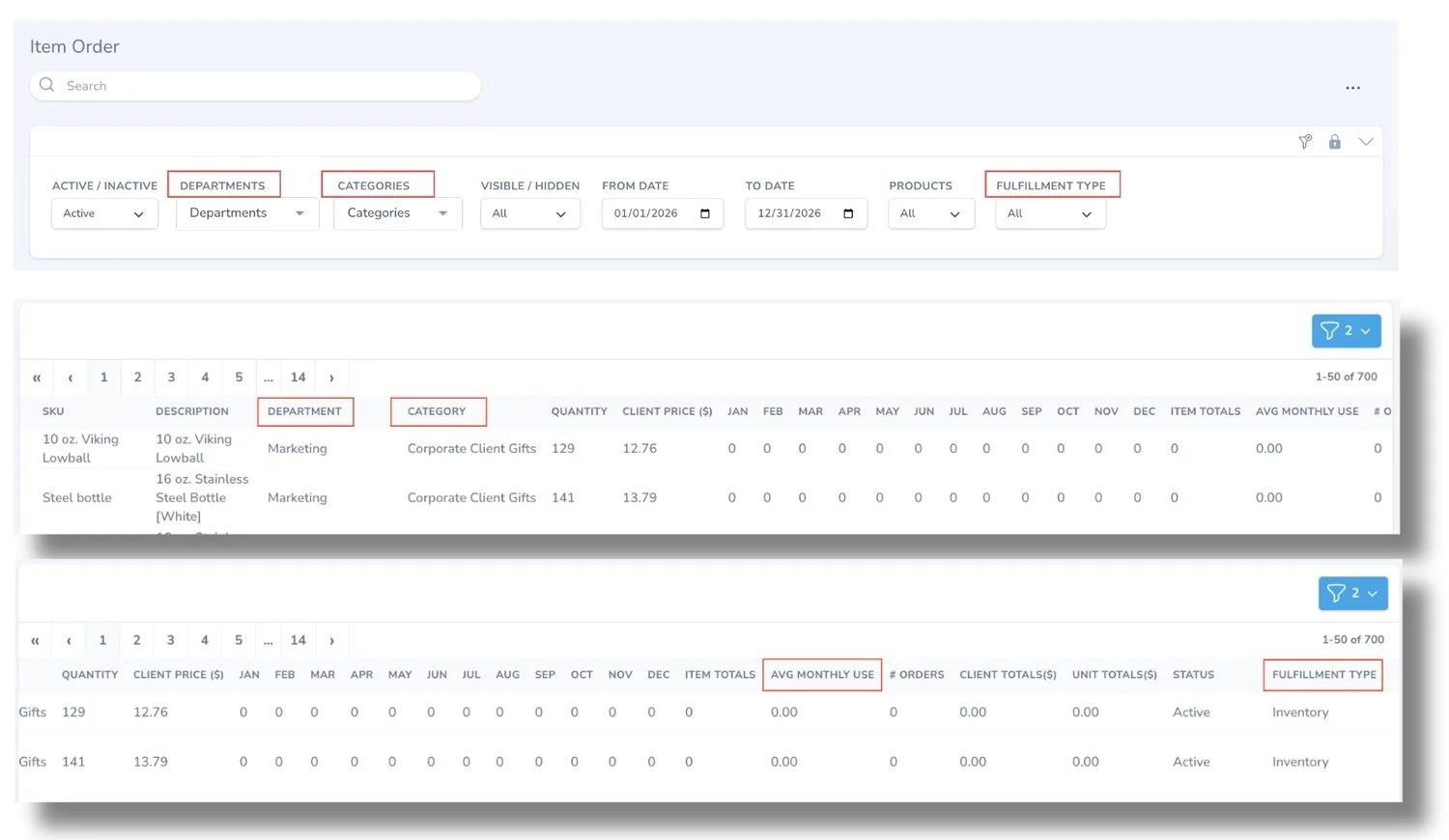The image size is (1449, 840).
Task: Click the From Date field 01/01/2026
Action: point(663,213)
